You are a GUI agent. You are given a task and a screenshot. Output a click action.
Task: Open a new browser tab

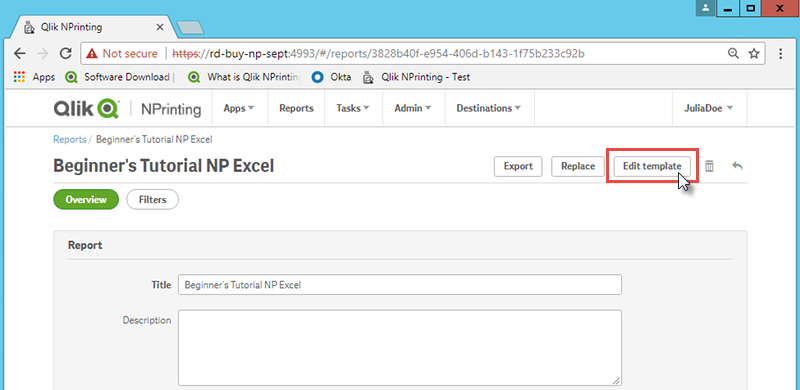(x=190, y=28)
